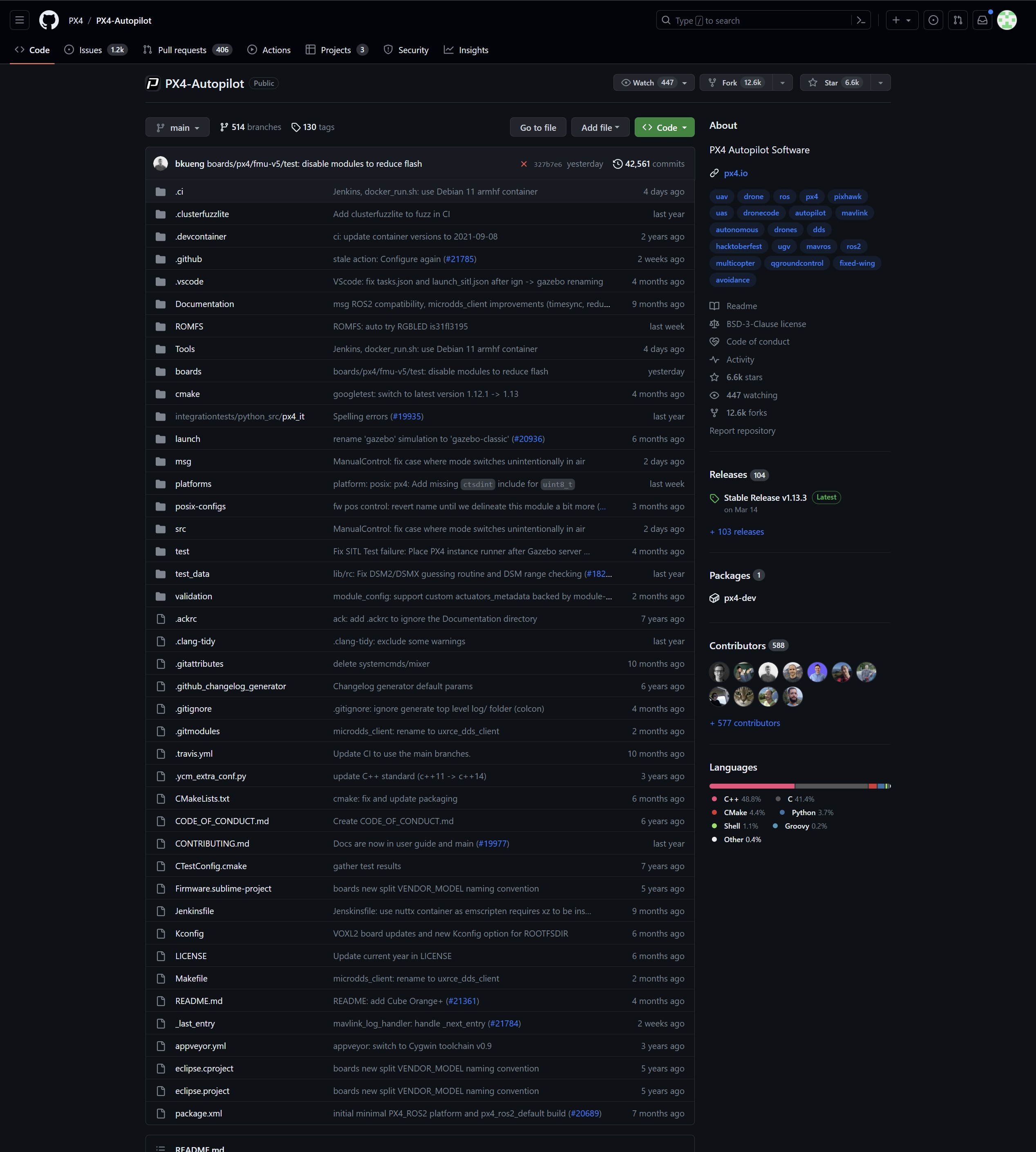Click the GitHub logo icon
Screen dimensions: 1036x1152
click(49, 20)
